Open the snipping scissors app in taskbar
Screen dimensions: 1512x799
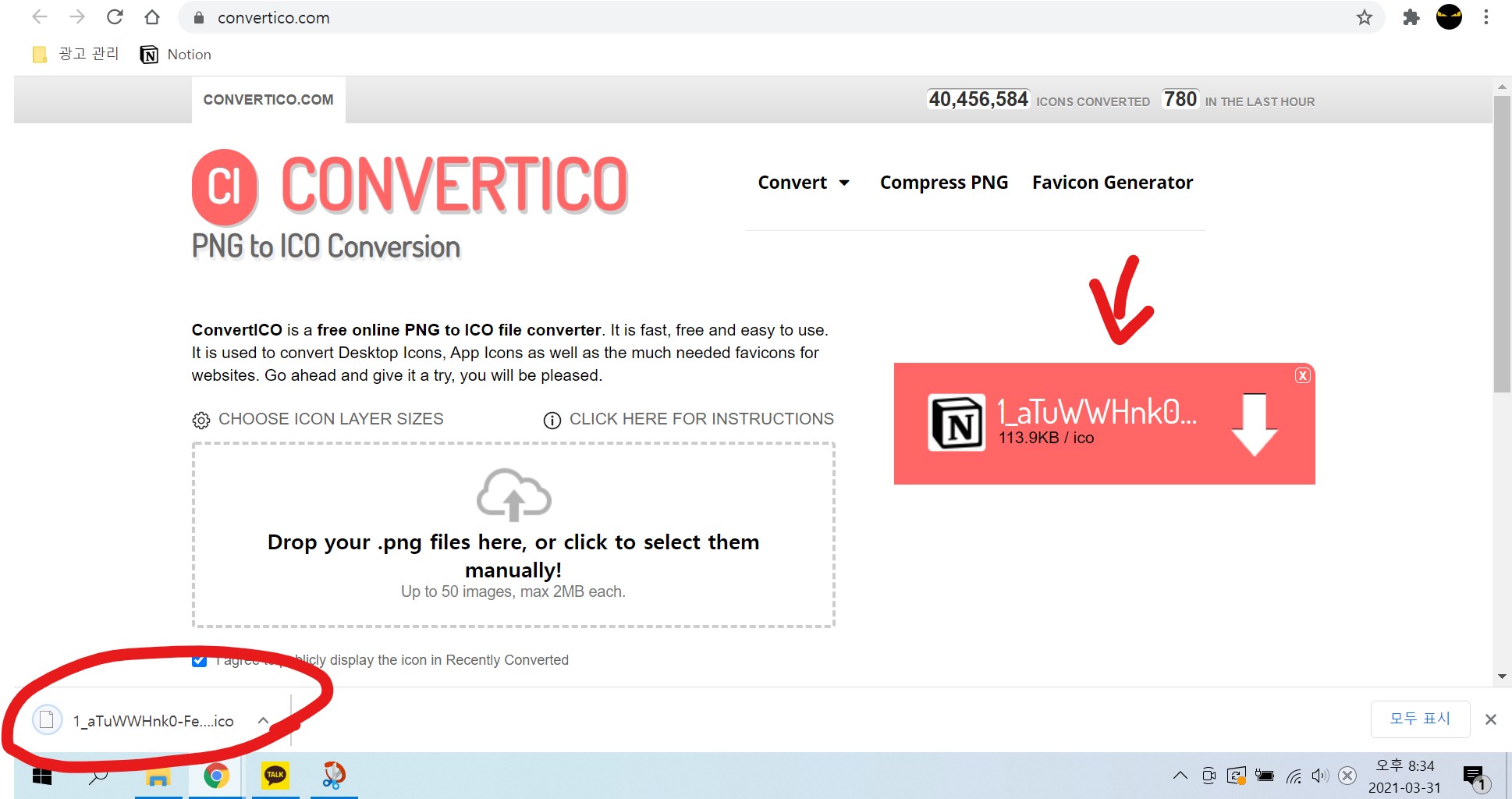pos(334,776)
